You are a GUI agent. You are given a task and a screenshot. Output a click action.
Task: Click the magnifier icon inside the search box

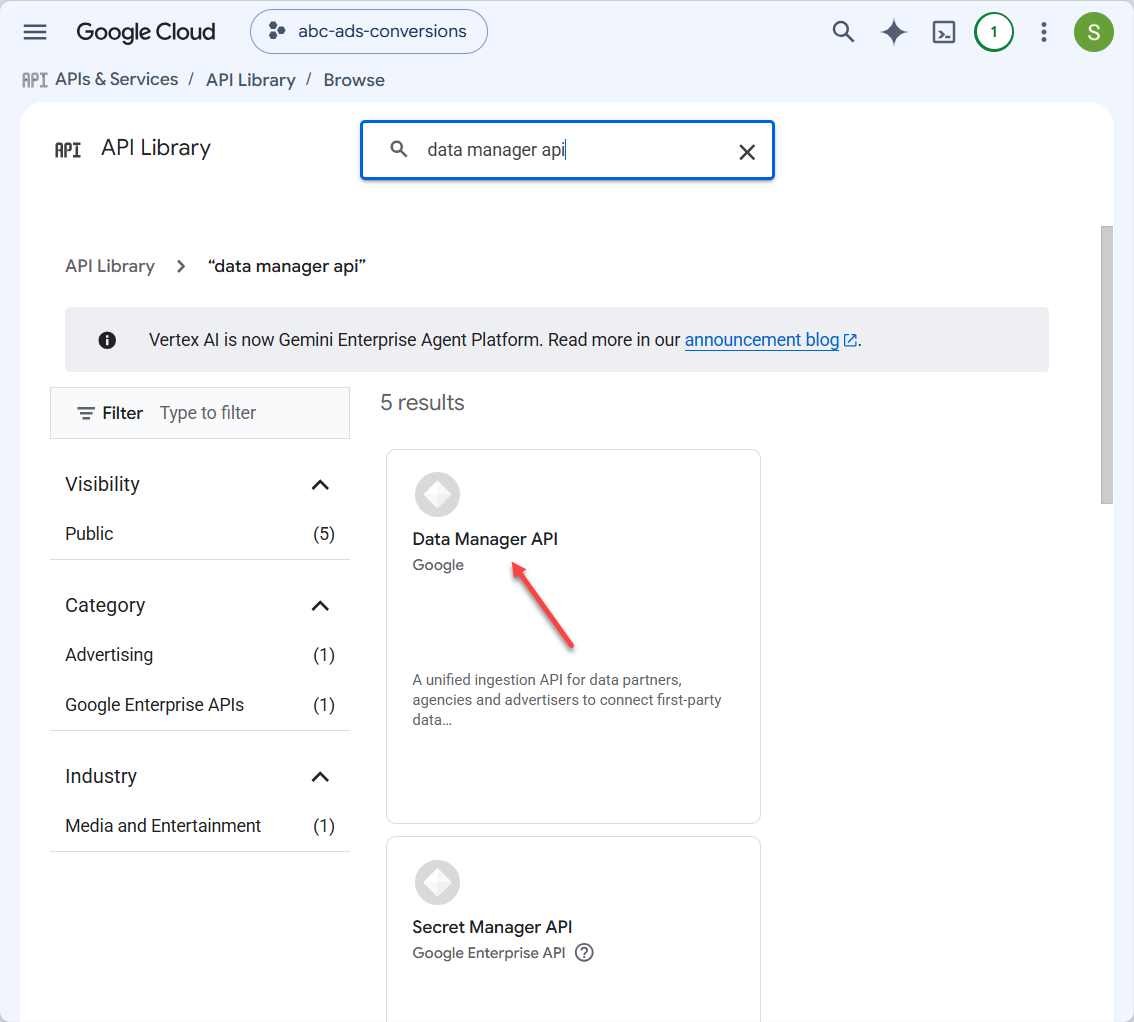click(398, 149)
